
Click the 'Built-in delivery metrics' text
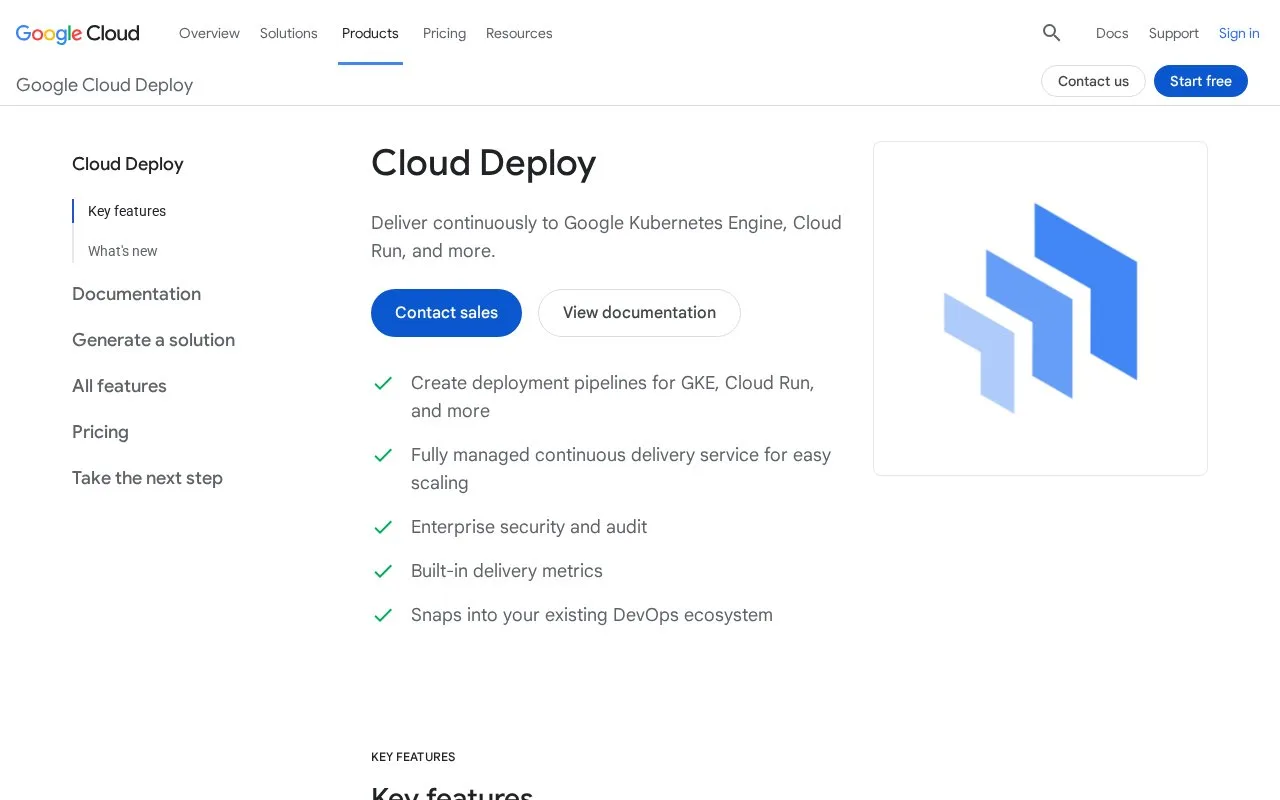pyautogui.click(x=507, y=571)
